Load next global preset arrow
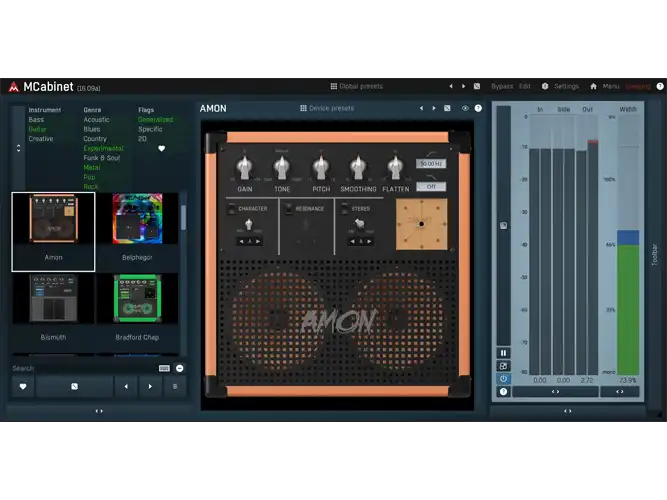 click(x=464, y=86)
